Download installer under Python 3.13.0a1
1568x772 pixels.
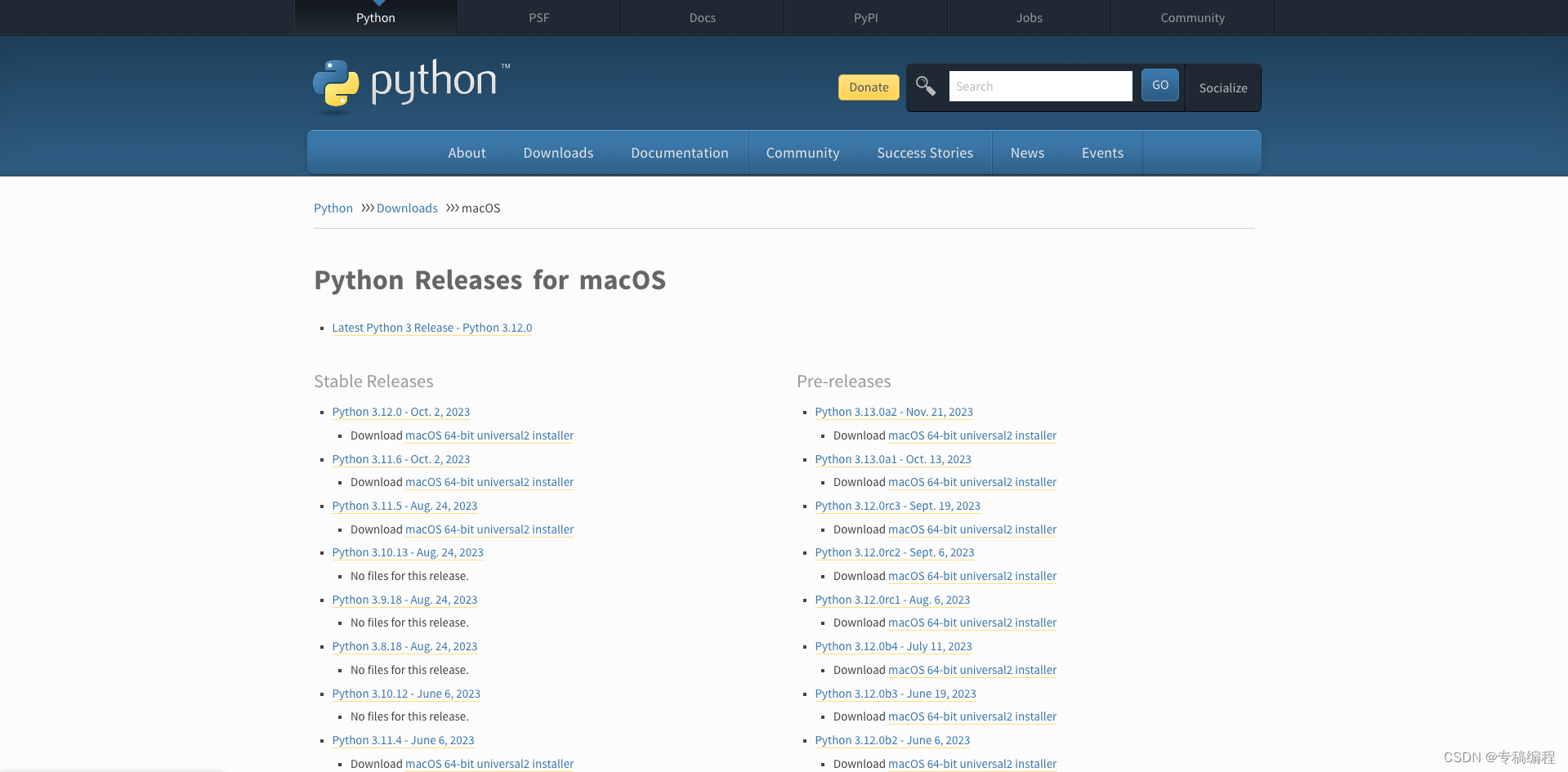pyautogui.click(x=972, y=482)
